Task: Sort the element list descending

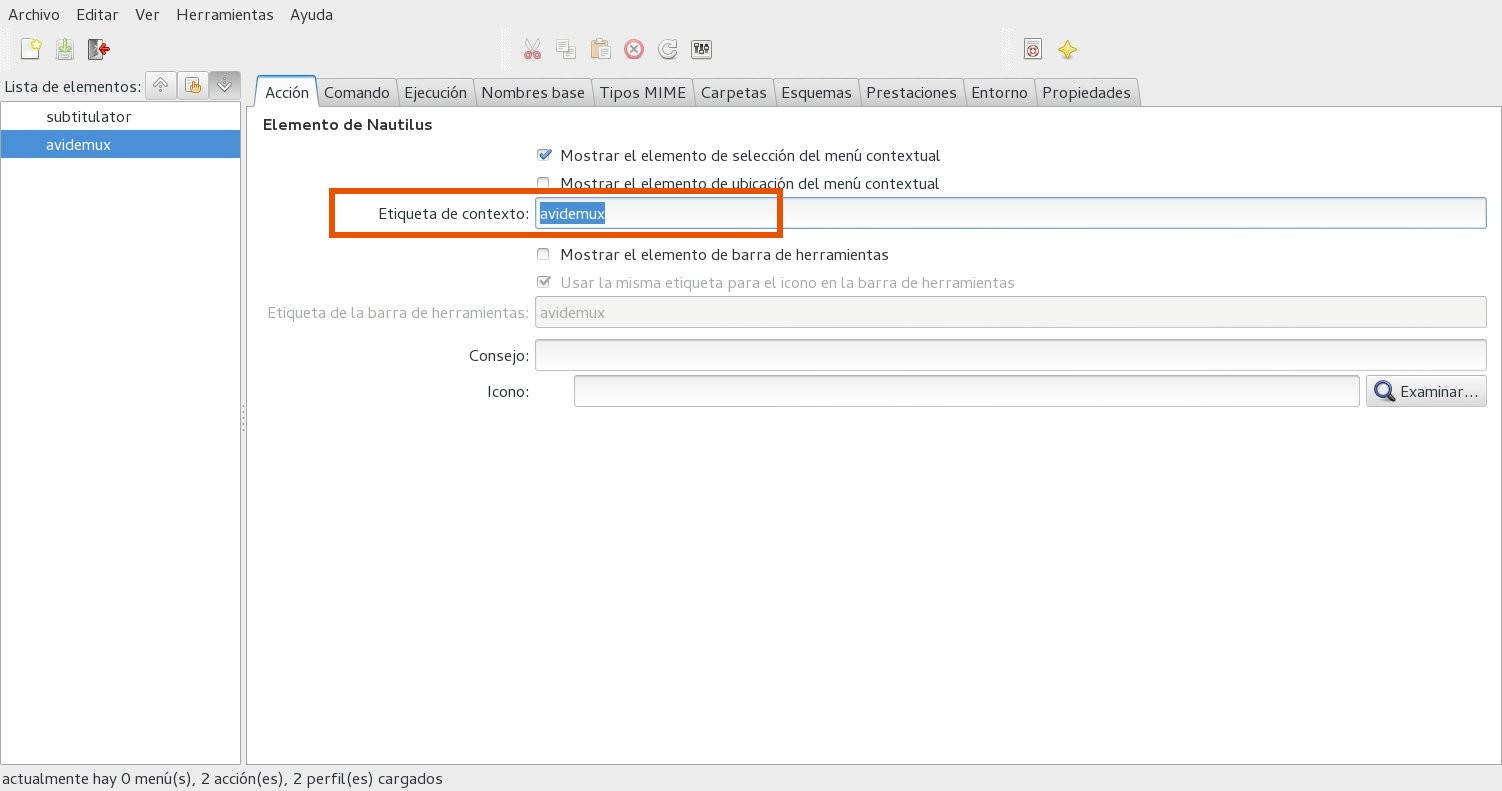Action: click(x=225, y=86)
